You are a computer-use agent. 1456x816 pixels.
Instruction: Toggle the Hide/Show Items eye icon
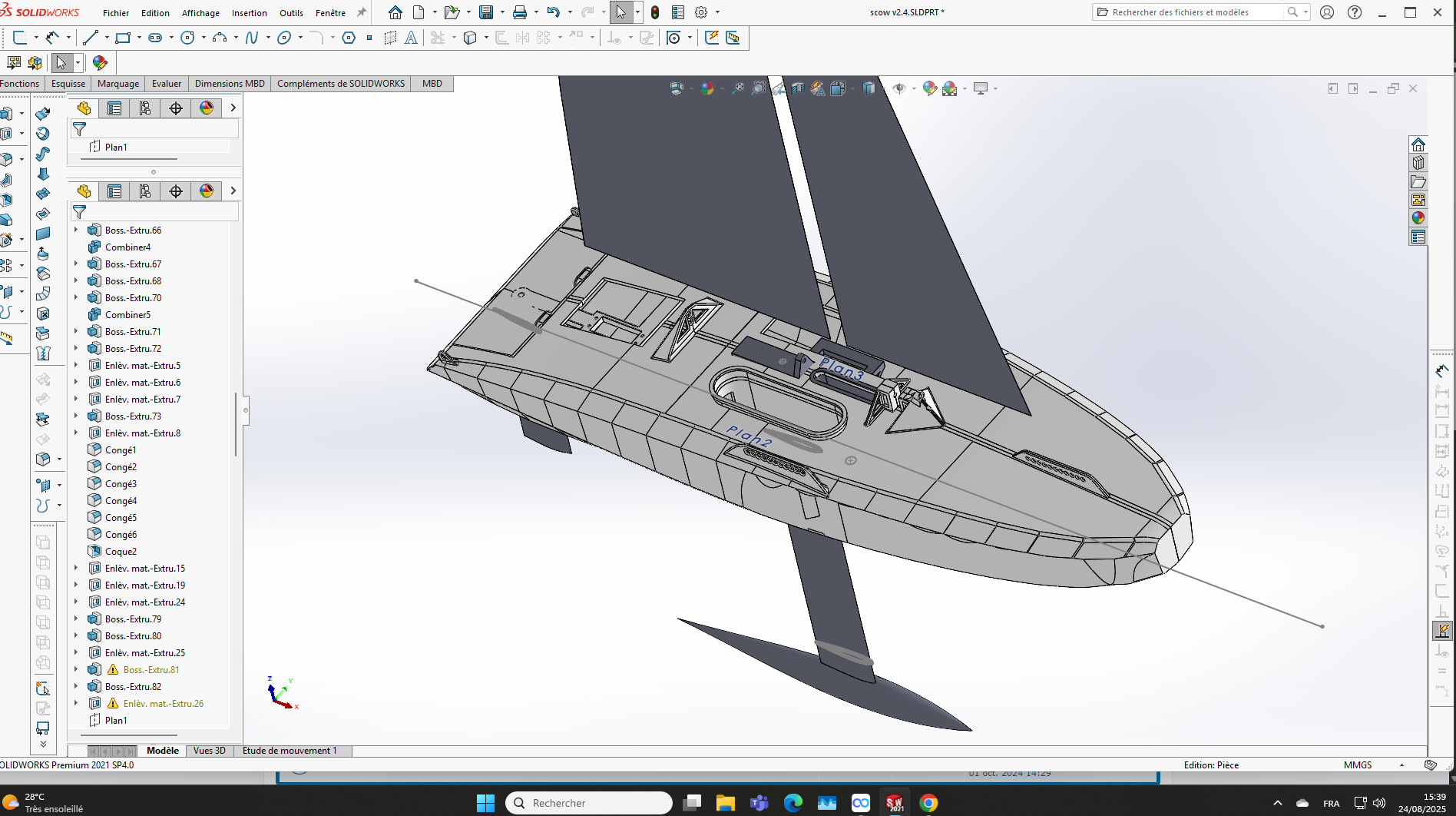(x=899, y=88)
